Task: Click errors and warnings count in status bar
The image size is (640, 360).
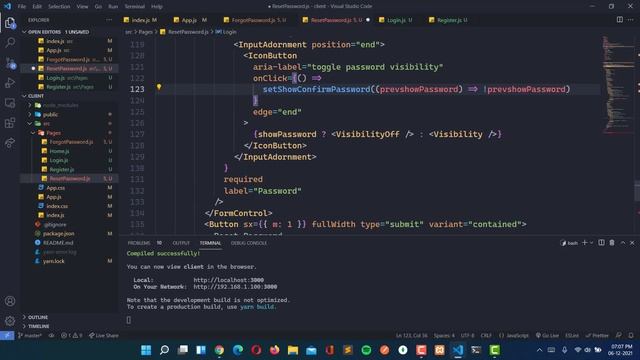Action: [x=71, y=335]
